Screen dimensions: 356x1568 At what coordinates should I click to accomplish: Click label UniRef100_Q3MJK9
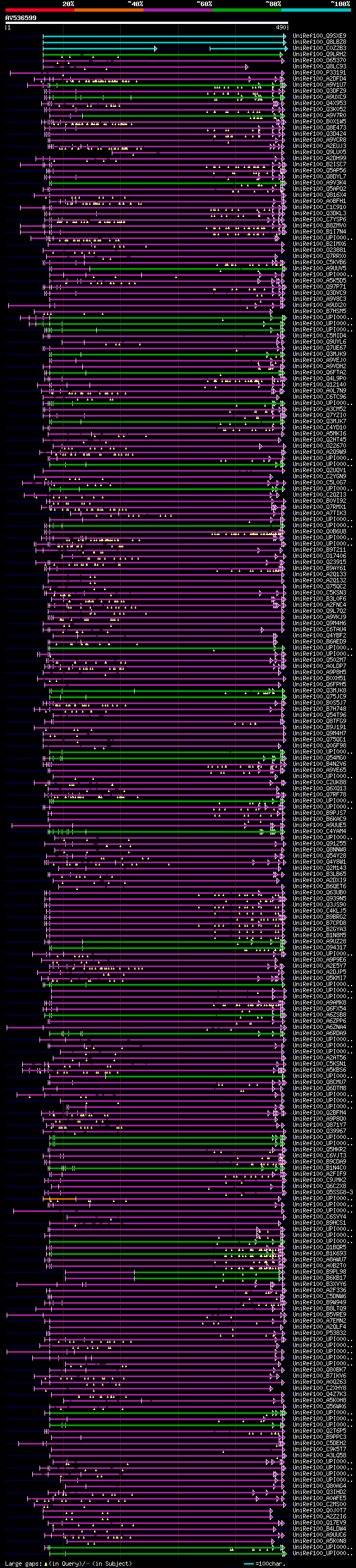[x=319, y=354]
